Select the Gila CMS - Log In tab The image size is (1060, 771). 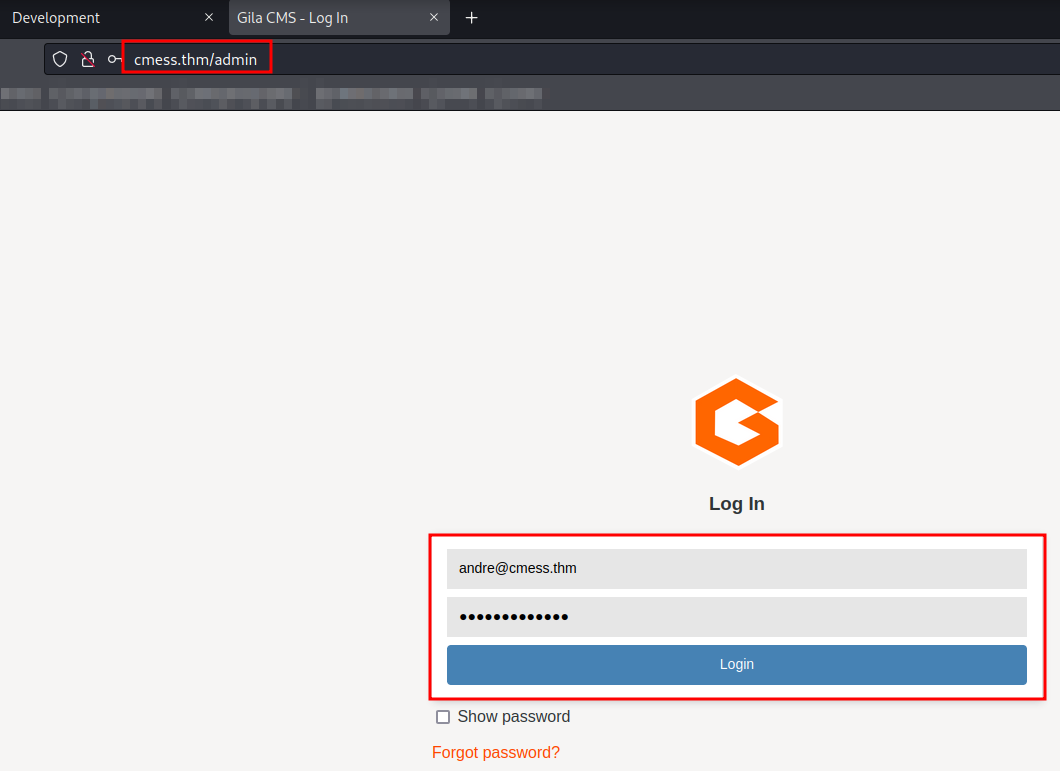point(339,18)
